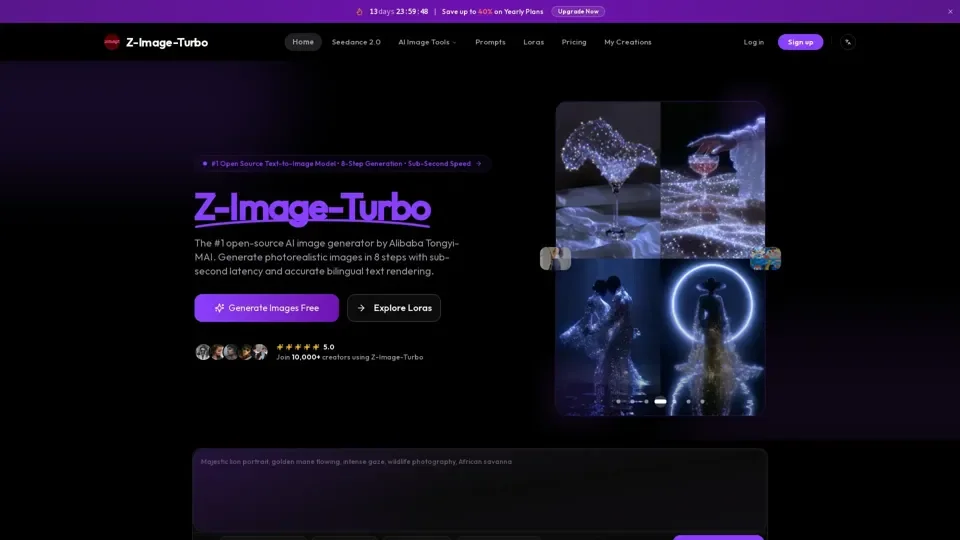Click the #1 Open Source announcement pill

pyautogui.click(x=342, y=163)
